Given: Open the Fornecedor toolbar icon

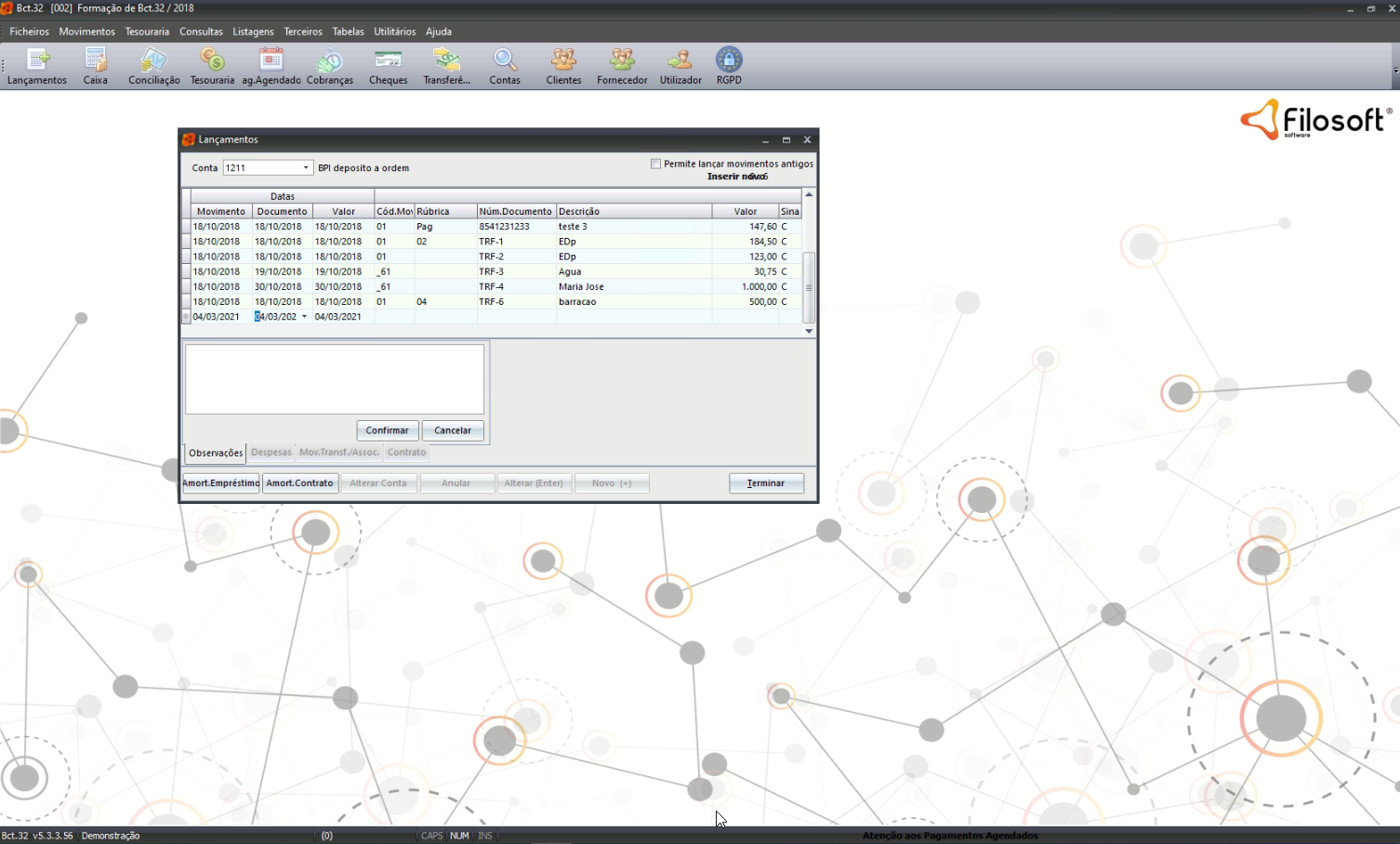Looking at the screenshot, I should [x=622, y=66].
